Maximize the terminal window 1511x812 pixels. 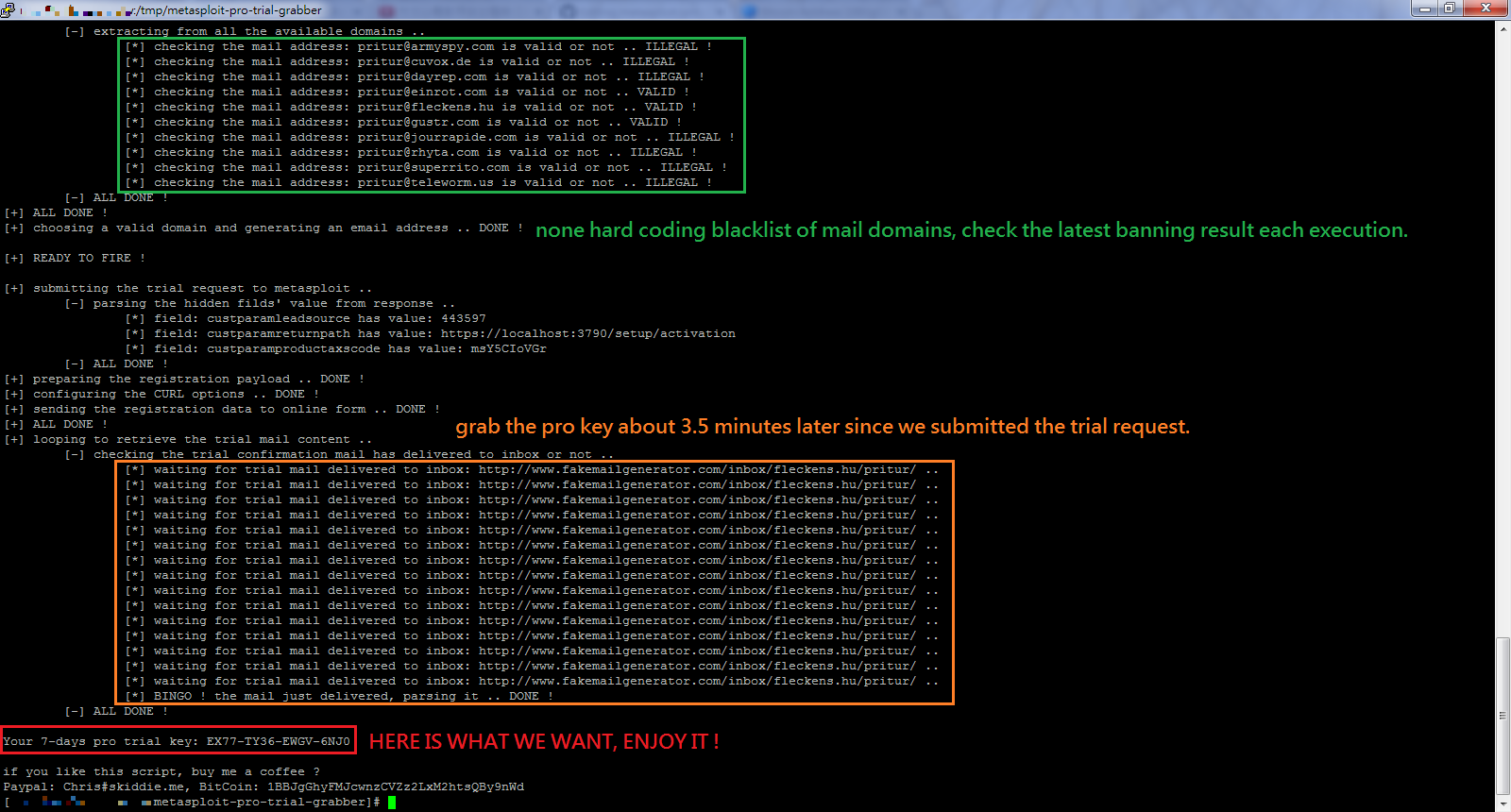pos(1450,8)
